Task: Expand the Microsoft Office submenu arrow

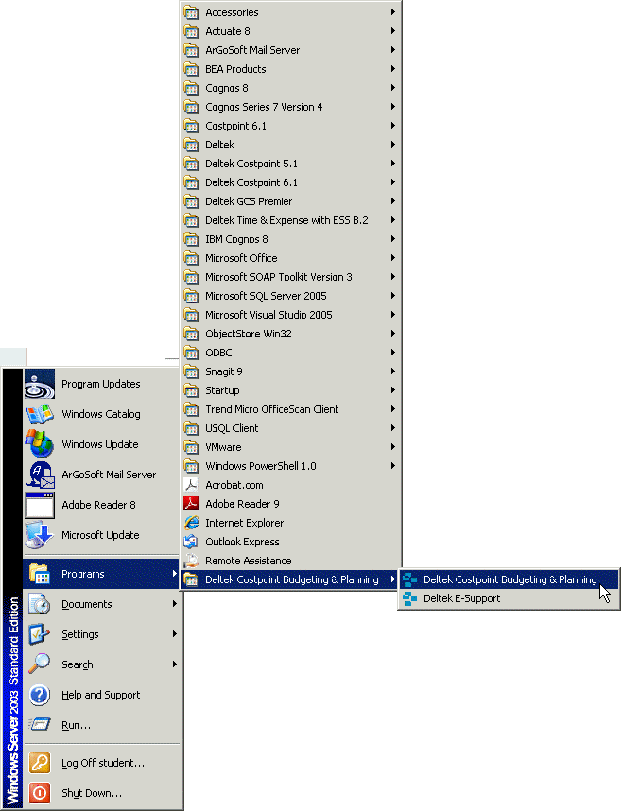Action: [394, 258]
